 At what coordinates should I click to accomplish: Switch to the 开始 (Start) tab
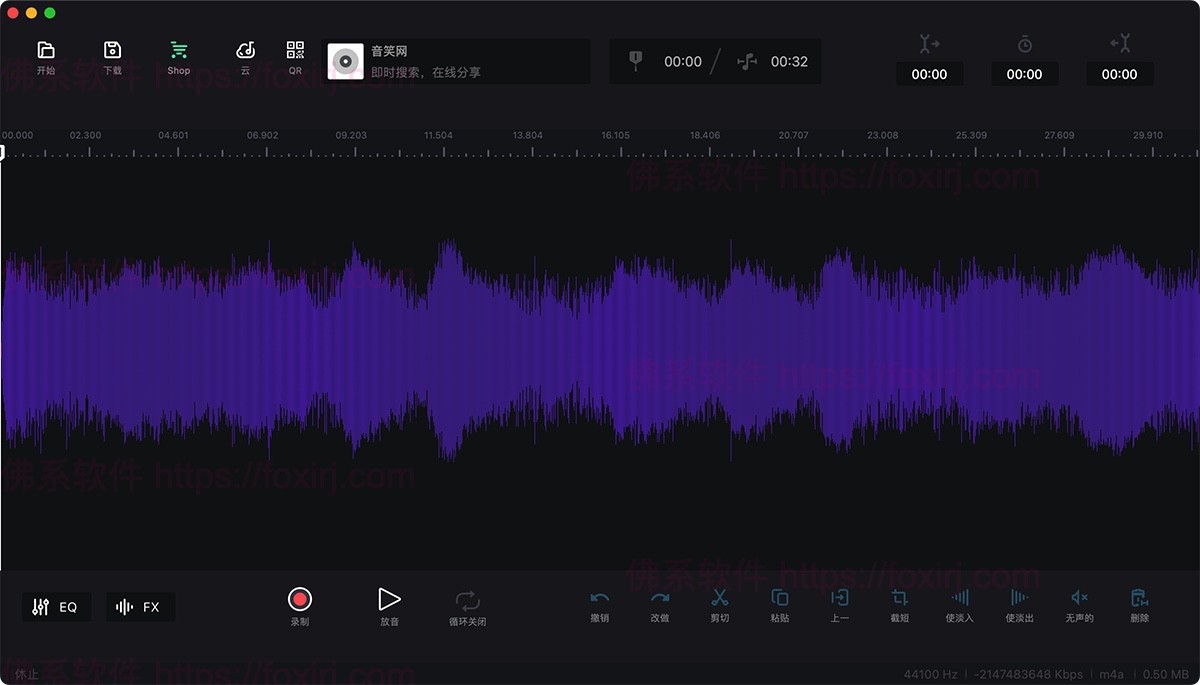pyautogui.click(x=46, y=55)
